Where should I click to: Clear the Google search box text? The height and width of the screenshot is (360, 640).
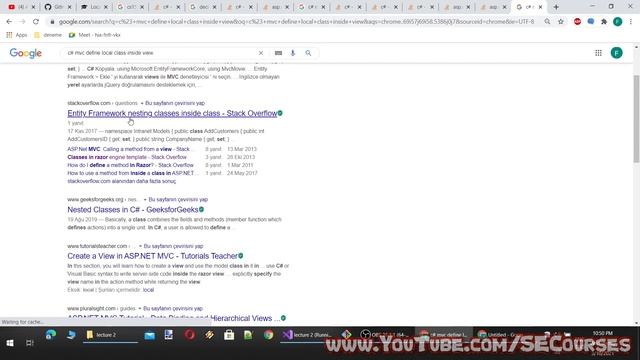pyautogui.click(x=261, y=53)
